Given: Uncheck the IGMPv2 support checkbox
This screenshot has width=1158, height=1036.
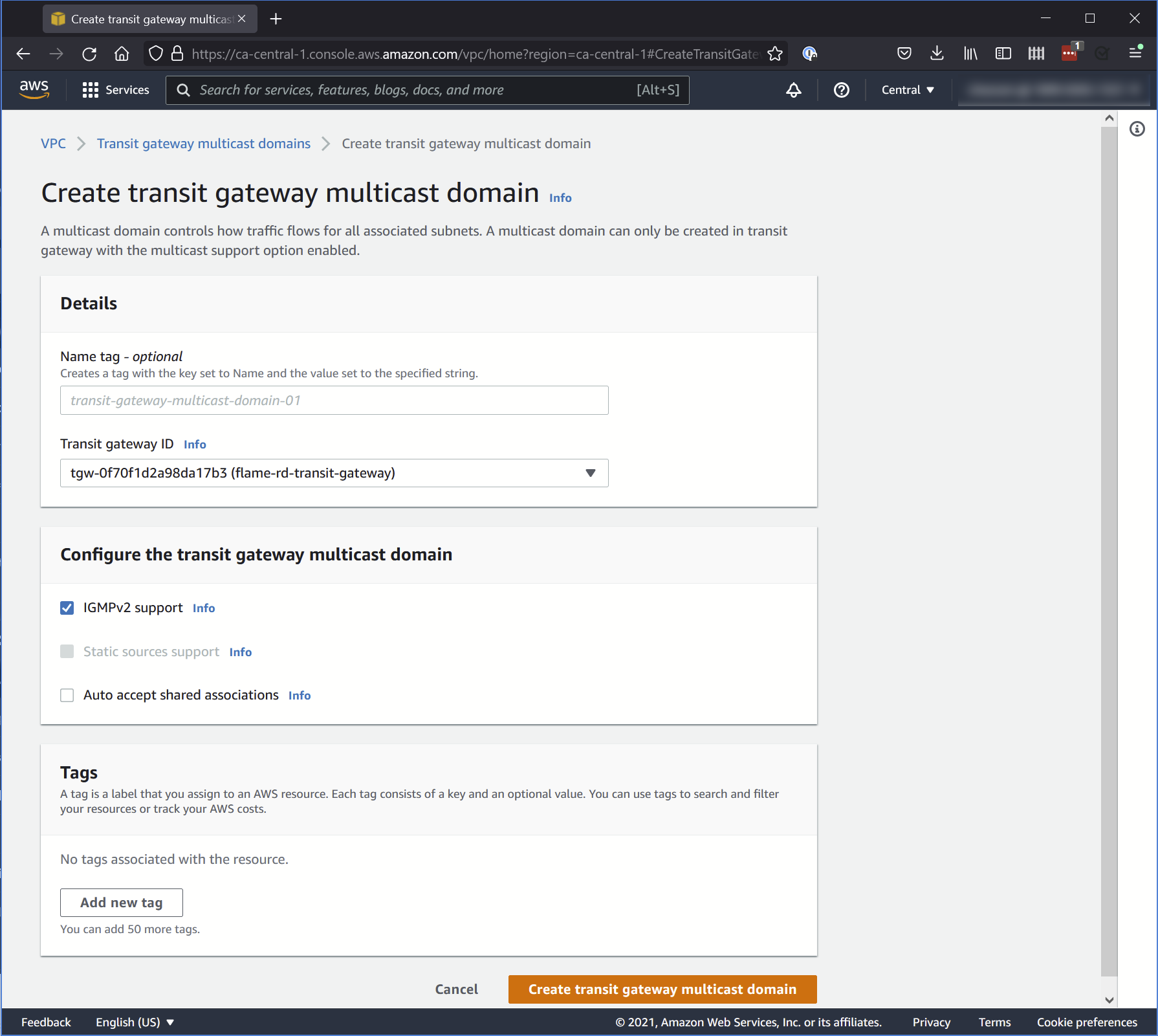Looking at the screenshot, I should [x=67, y=608].
